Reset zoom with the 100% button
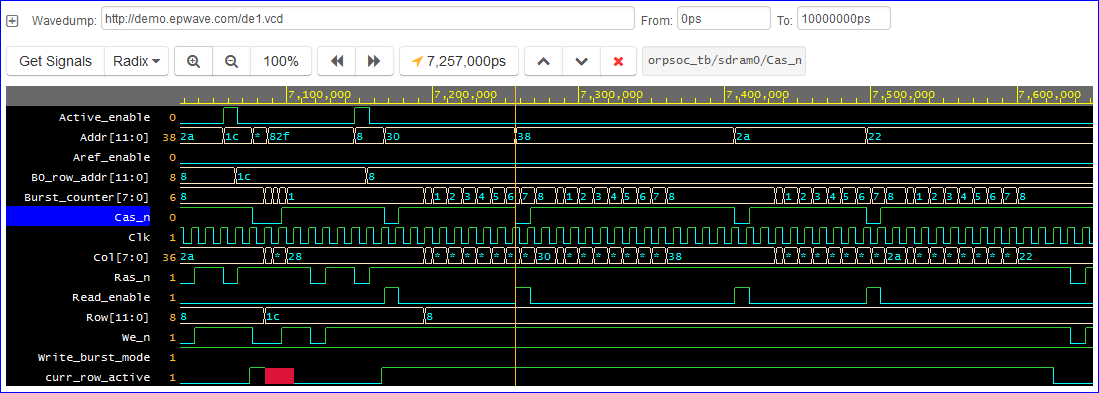Viewport: 1099px width, 393px height. [x=281, y=62]
